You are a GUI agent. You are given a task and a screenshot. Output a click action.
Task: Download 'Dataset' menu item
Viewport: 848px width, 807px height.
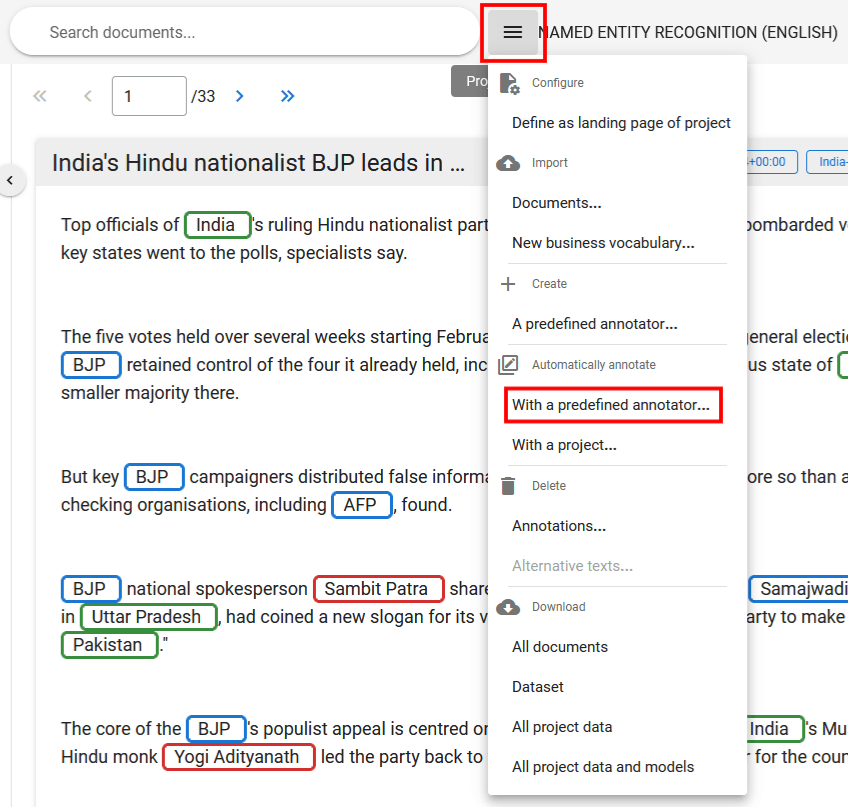pos(538,687)
